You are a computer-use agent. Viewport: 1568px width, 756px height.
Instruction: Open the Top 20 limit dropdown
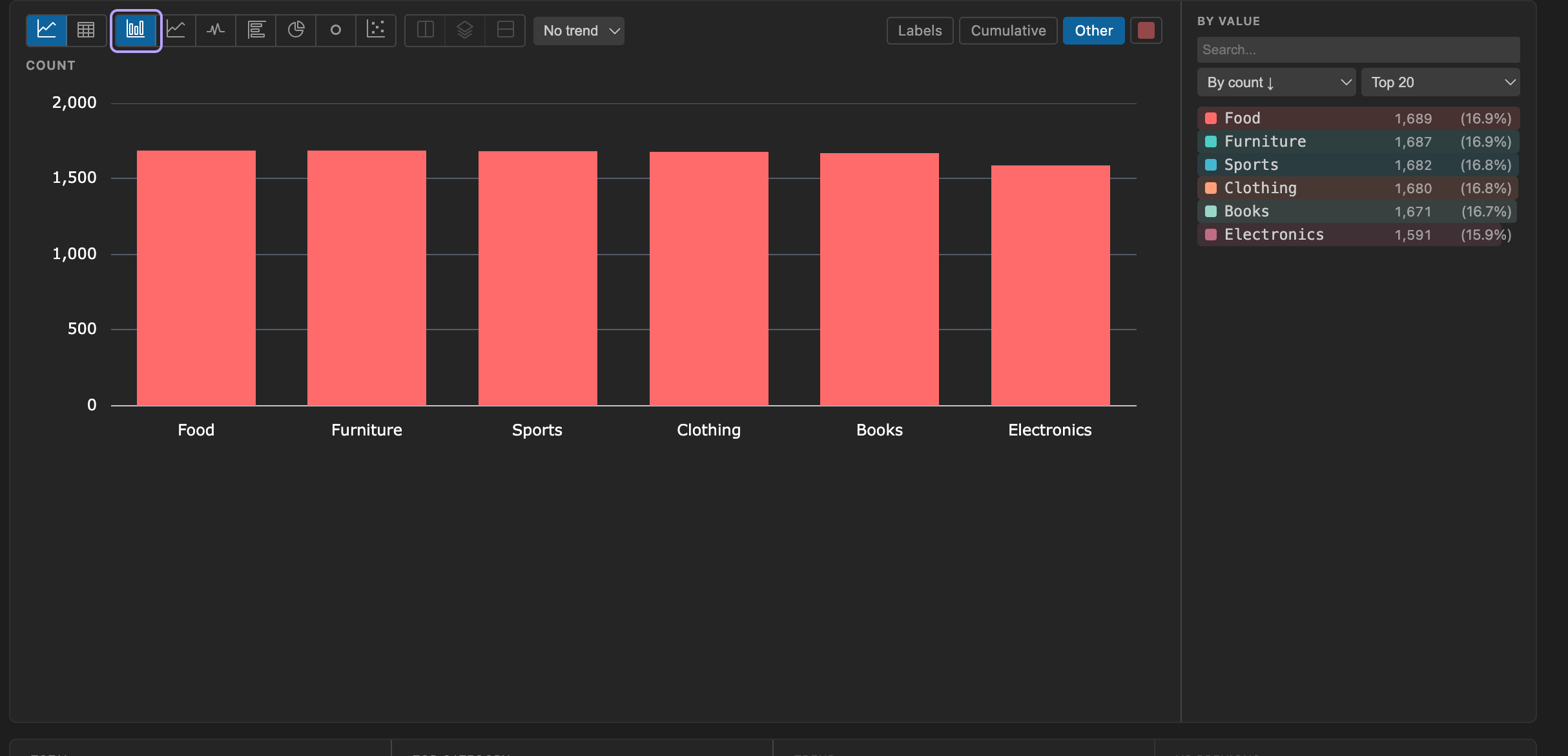[x=1440, y=82]
